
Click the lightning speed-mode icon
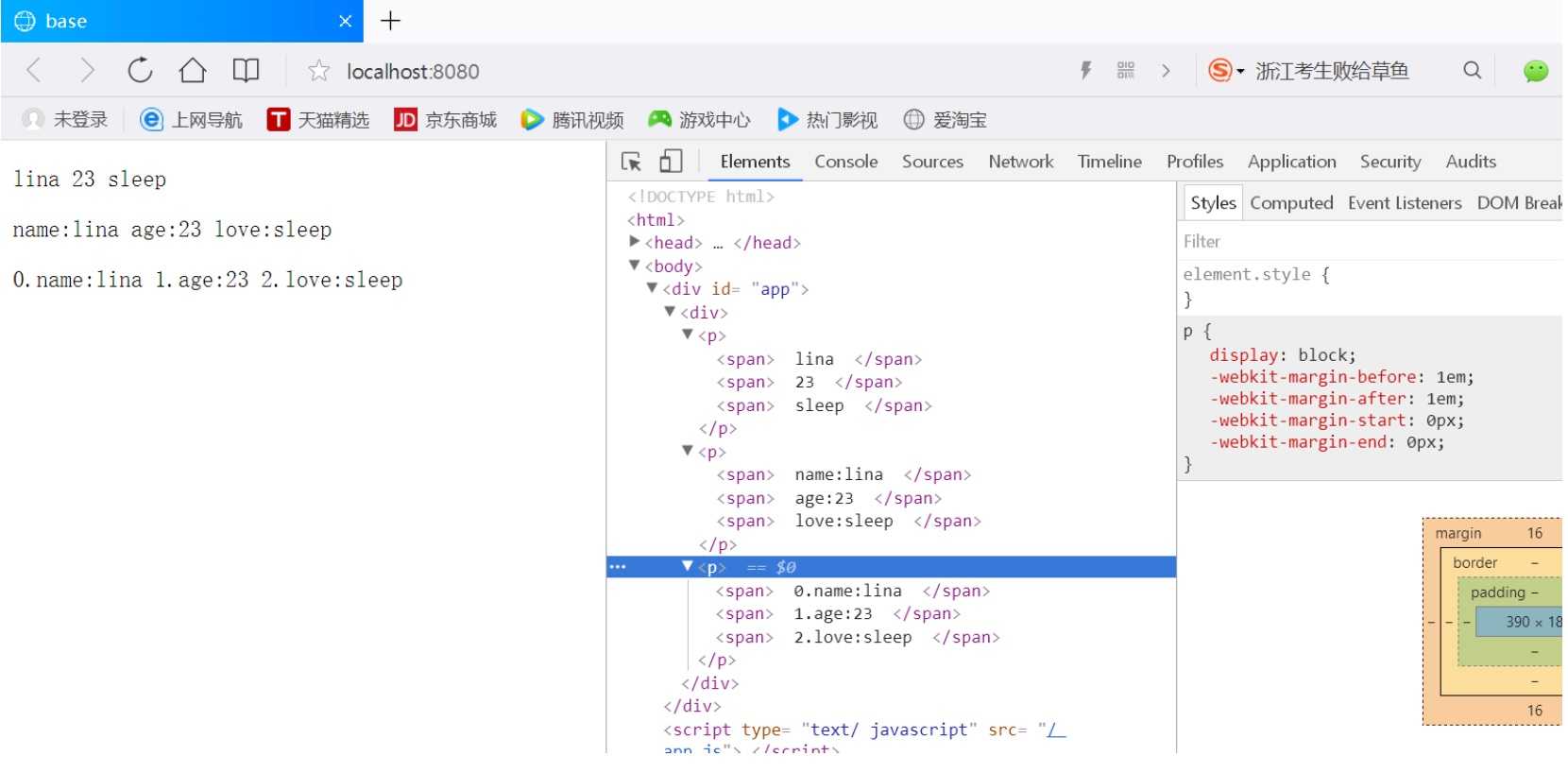click(1086, 70)
